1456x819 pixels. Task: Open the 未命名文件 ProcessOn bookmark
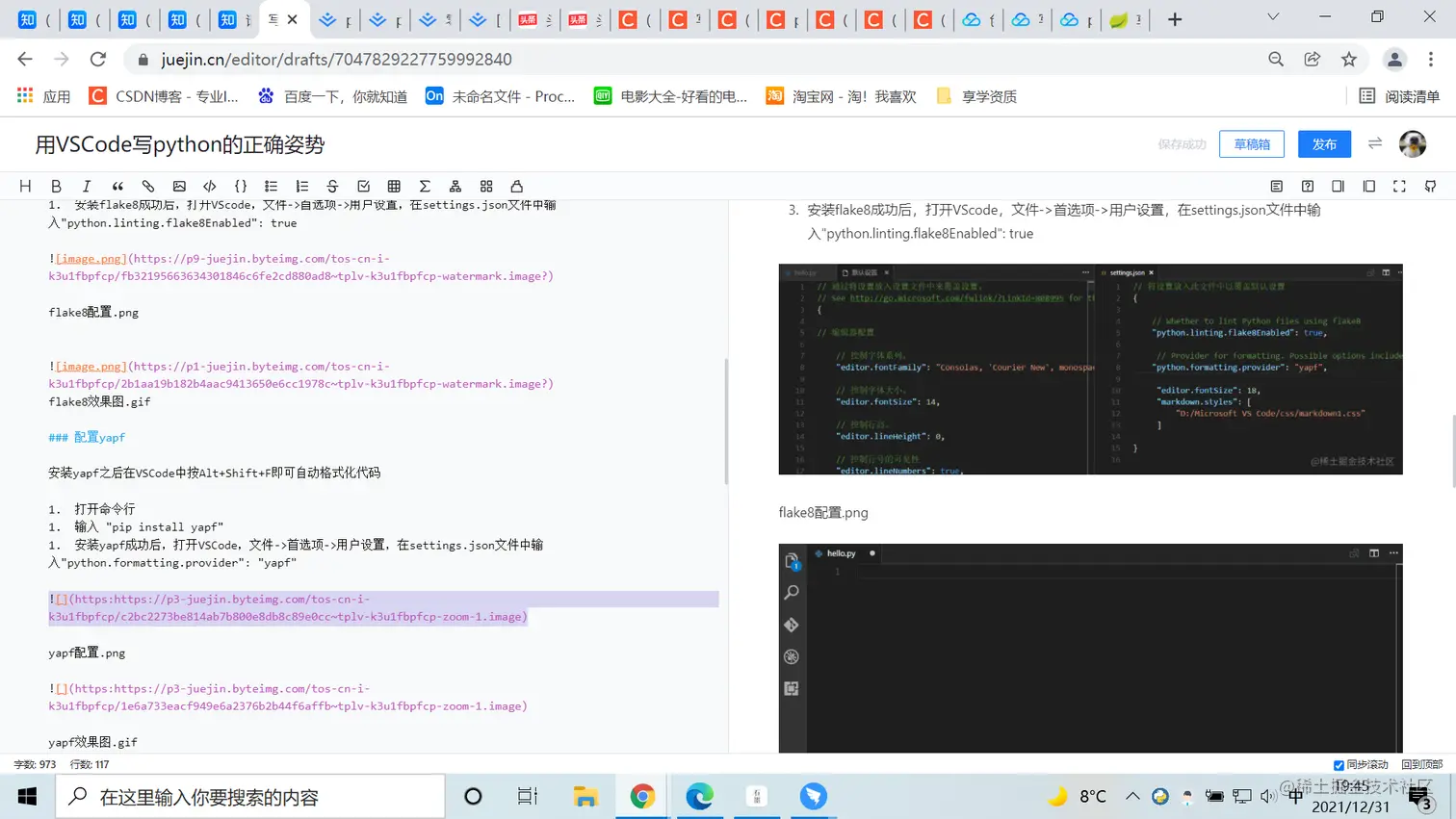(501, 96)
